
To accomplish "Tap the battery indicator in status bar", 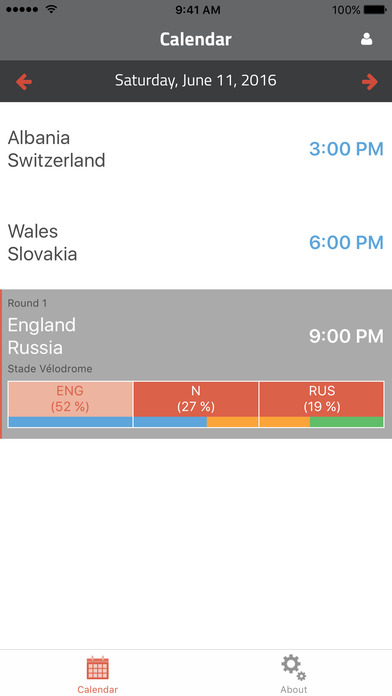I will (x=375, y=9).
